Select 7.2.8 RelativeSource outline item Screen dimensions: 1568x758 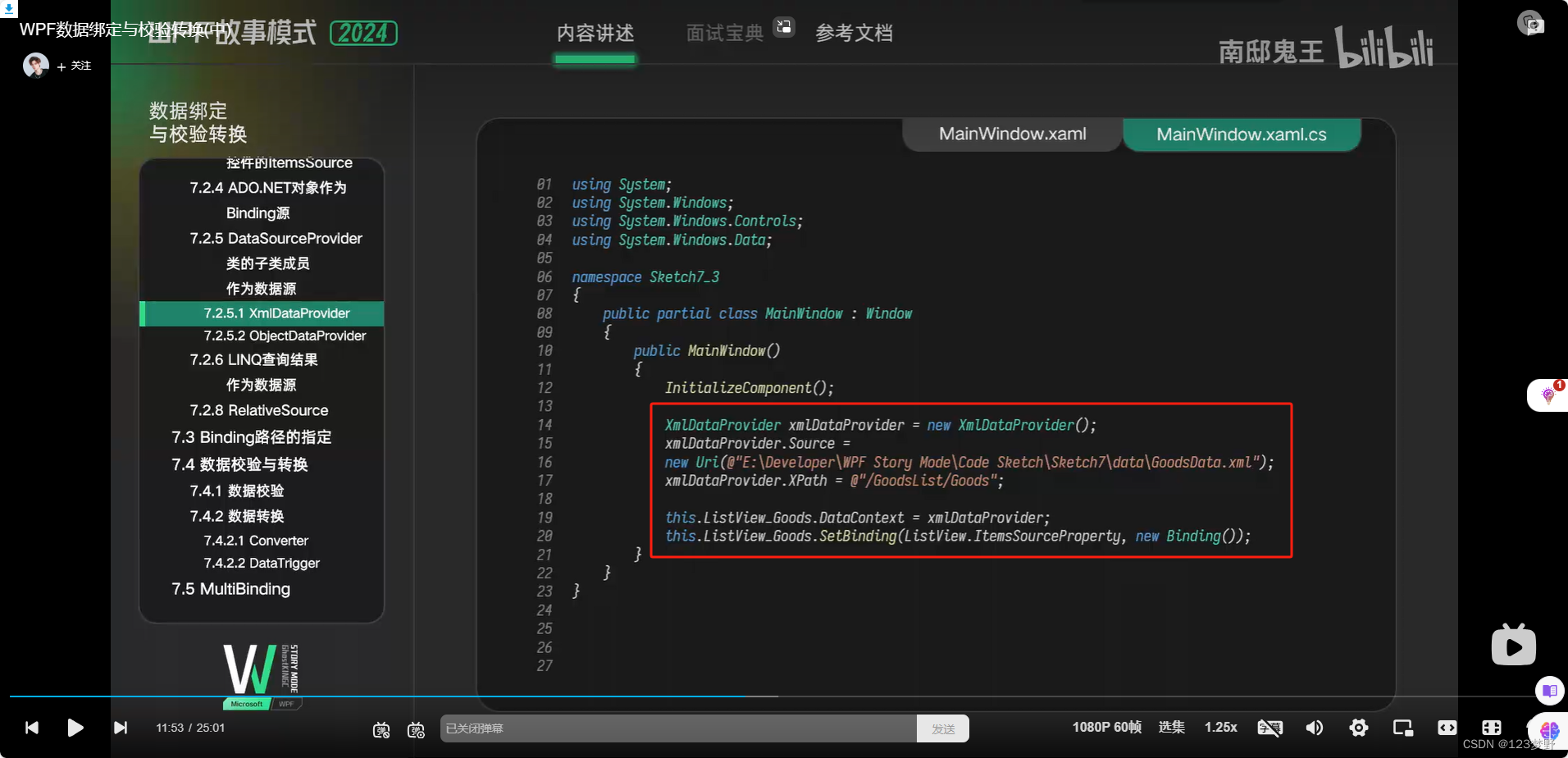pos(258,410)
